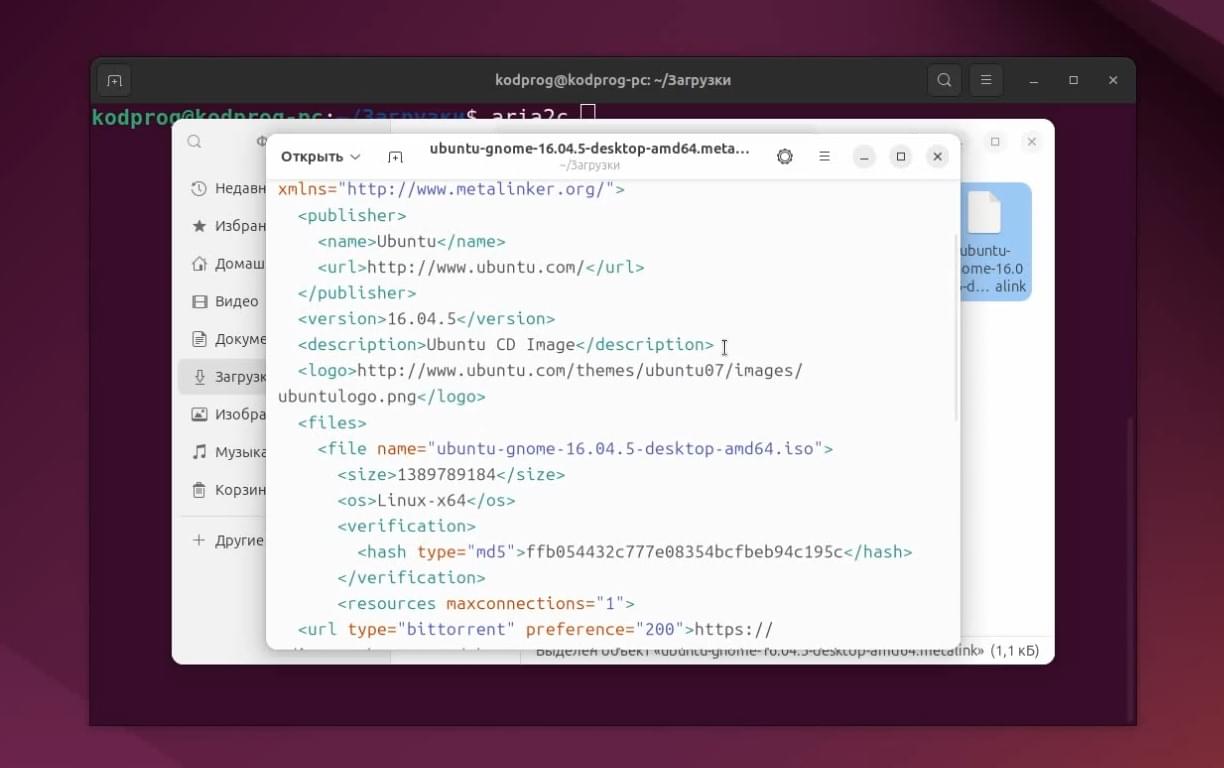Open the search in terminal header
1224x768 pixels.
944,80
